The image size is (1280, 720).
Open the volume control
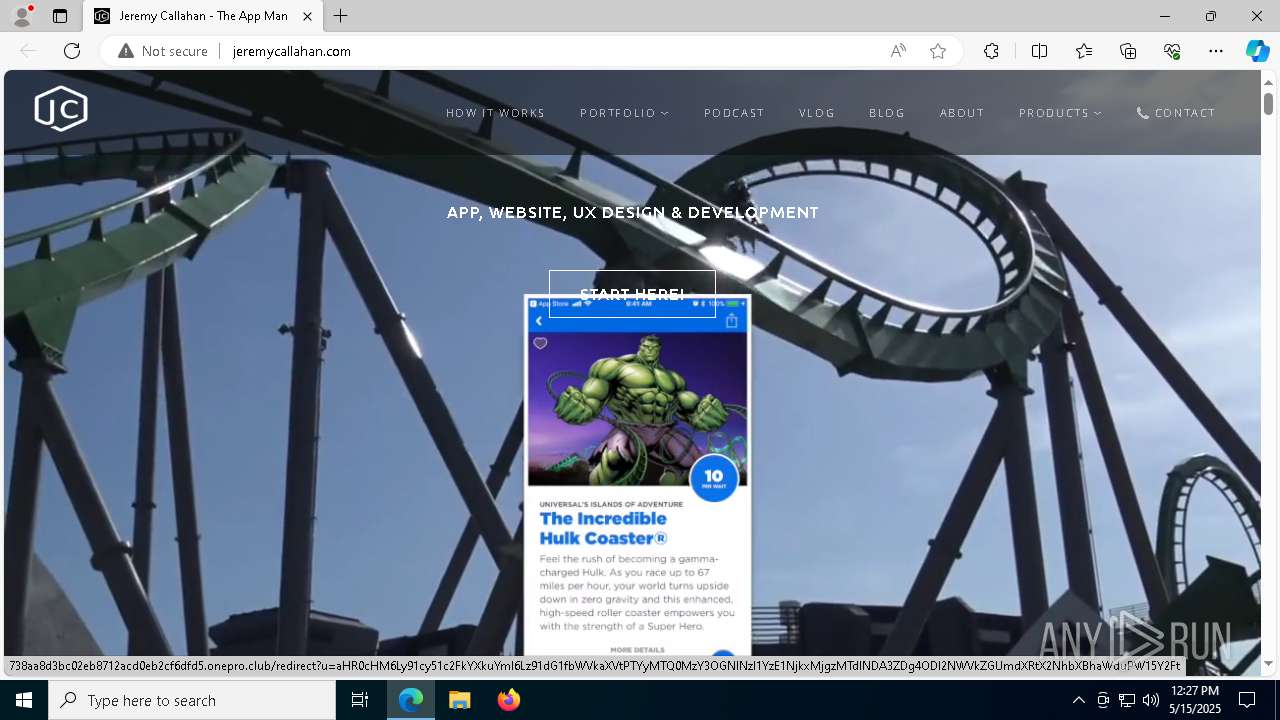[x=1151, y=700]
